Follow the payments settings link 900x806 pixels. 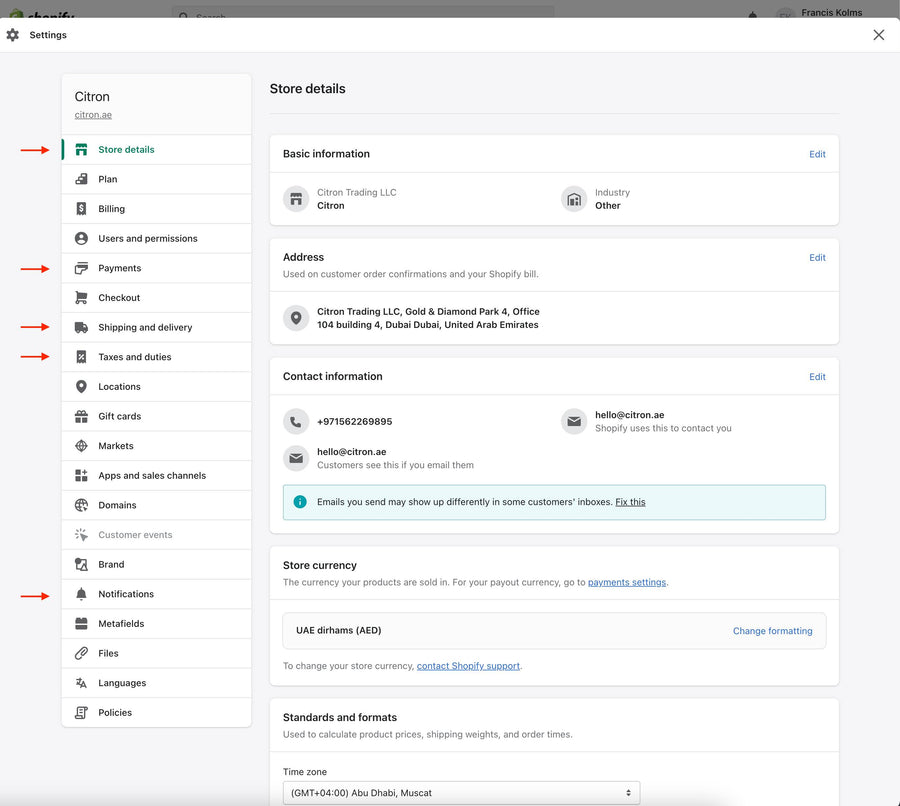[627, 582]
